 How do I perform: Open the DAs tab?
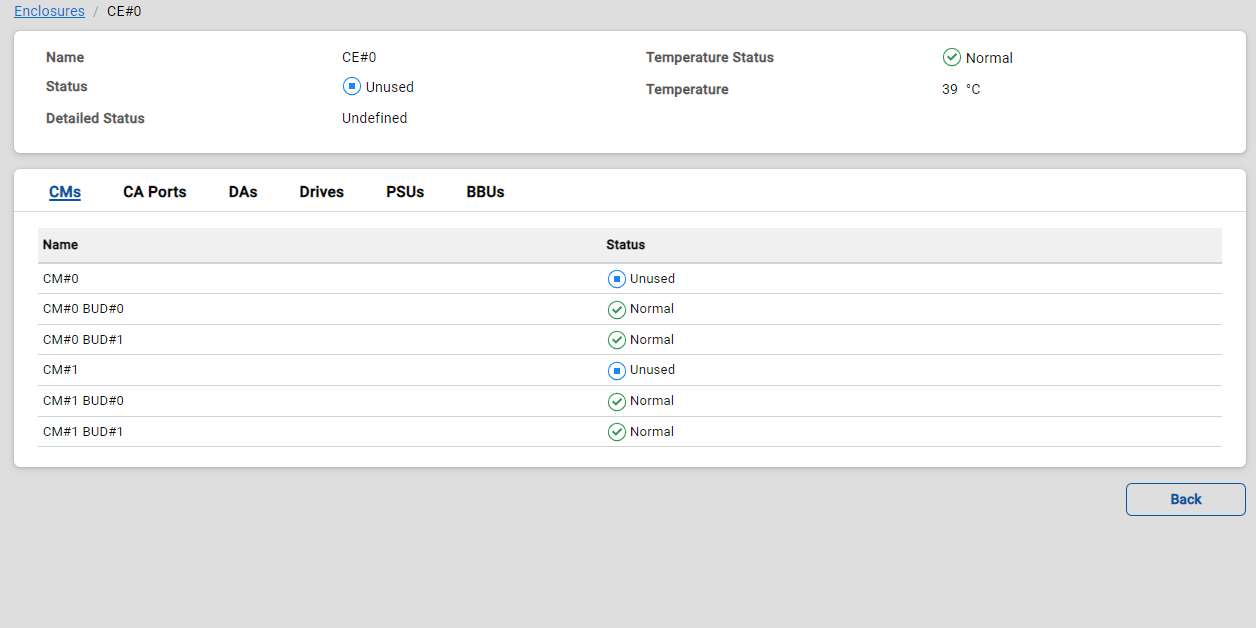[x=243, y=192]
